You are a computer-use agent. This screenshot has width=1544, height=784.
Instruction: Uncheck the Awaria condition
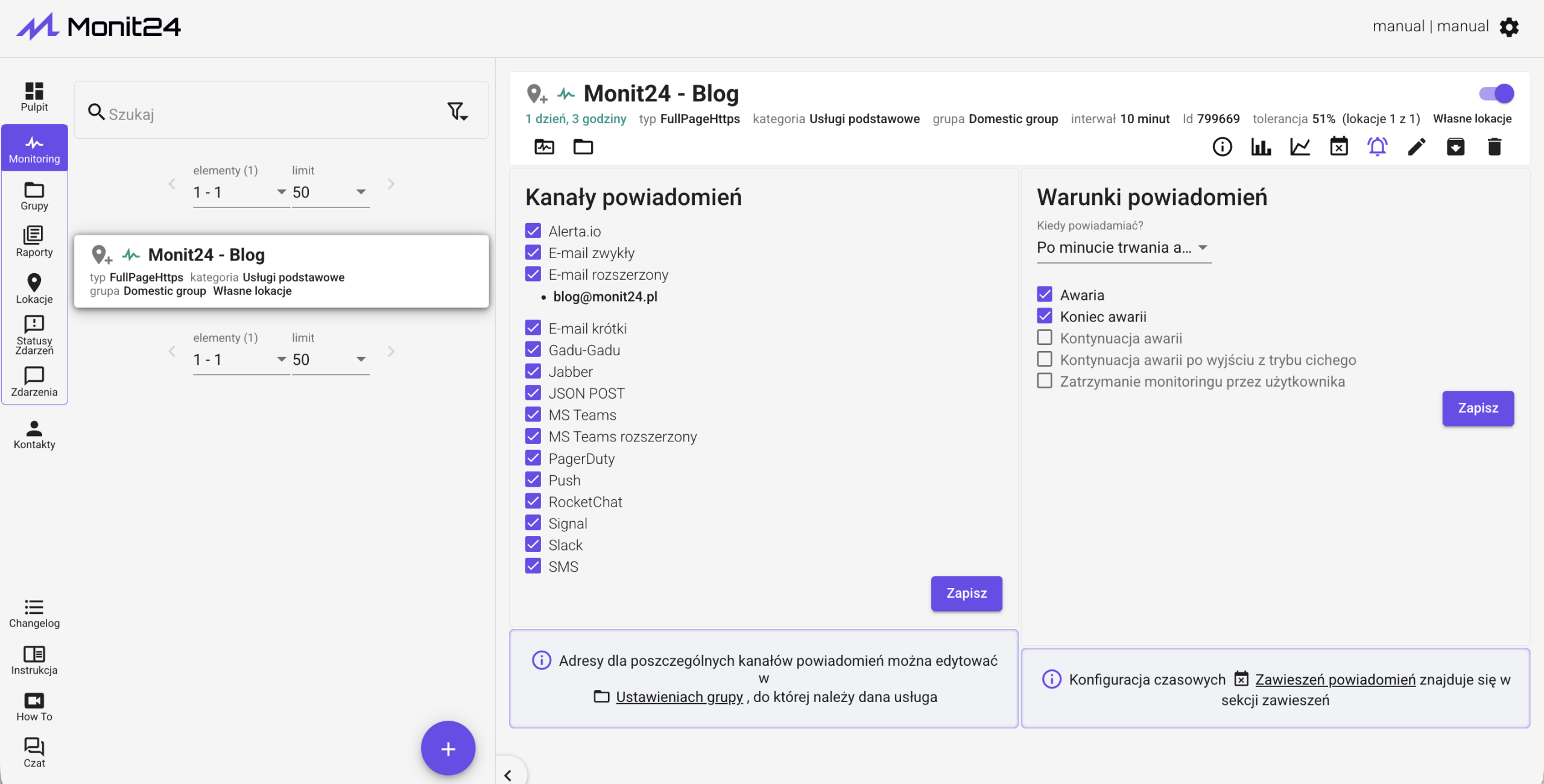point(1045,294)
